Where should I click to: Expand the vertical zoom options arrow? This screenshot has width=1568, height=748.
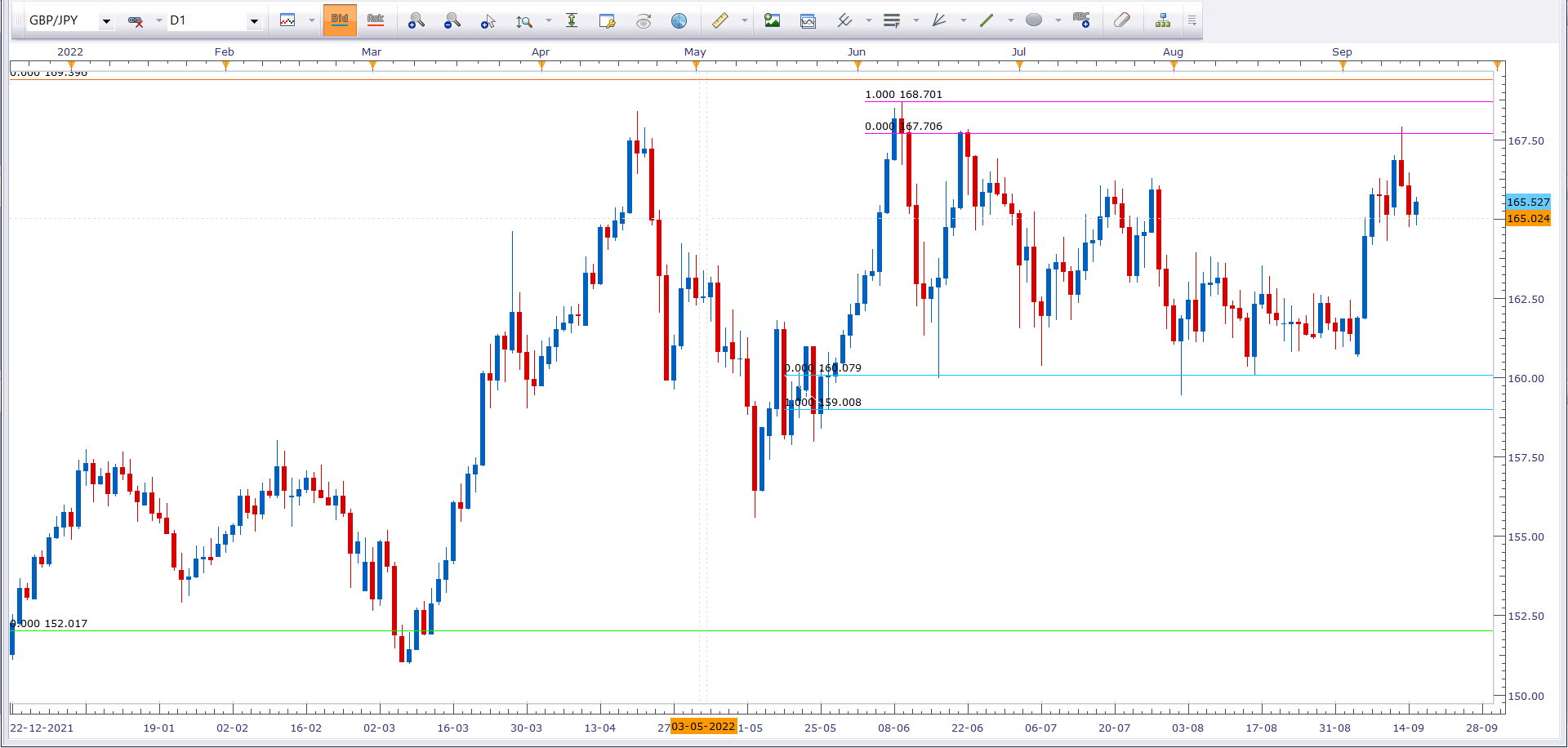pos(548,20)
